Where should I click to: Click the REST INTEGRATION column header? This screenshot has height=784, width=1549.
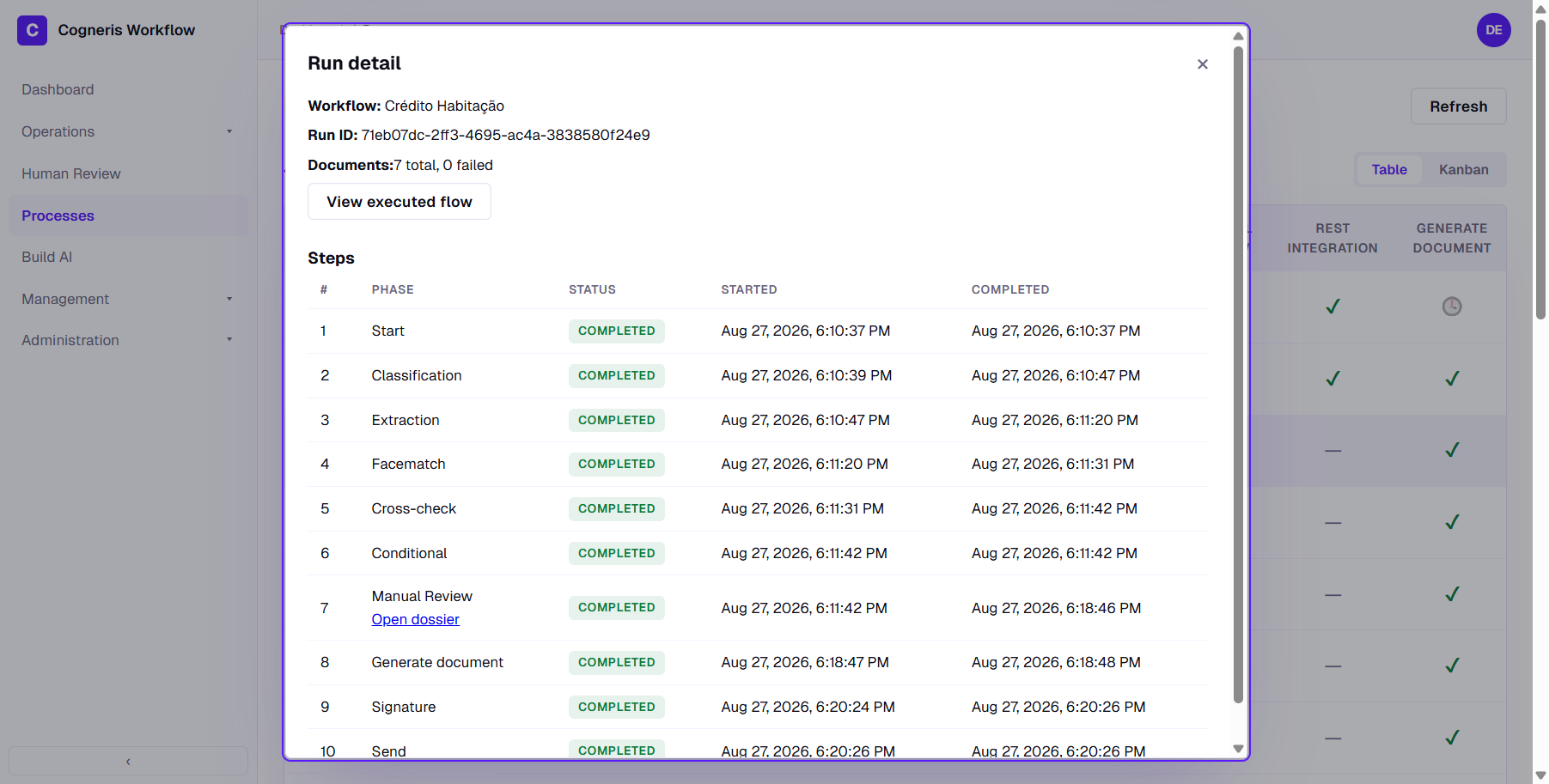pos(1332,238)
